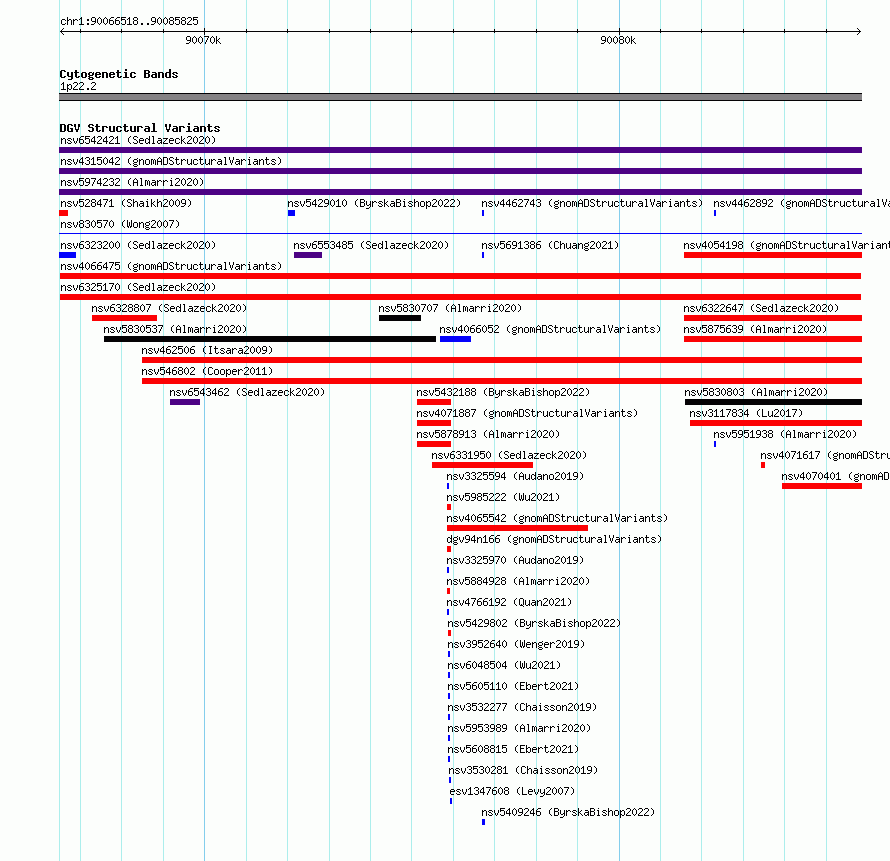Click the red nsv4065542 gnomAD variant bar
The image size is (890, 861).
pyautogui.click(x=517, y=528)
